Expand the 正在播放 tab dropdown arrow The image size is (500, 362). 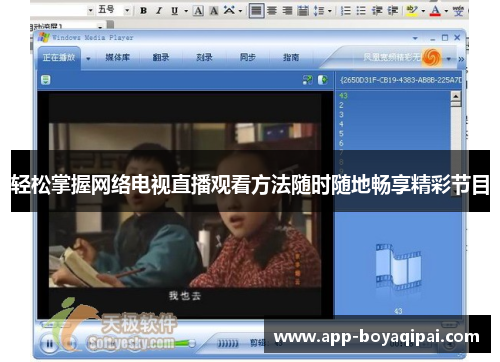tap(88, 59)
